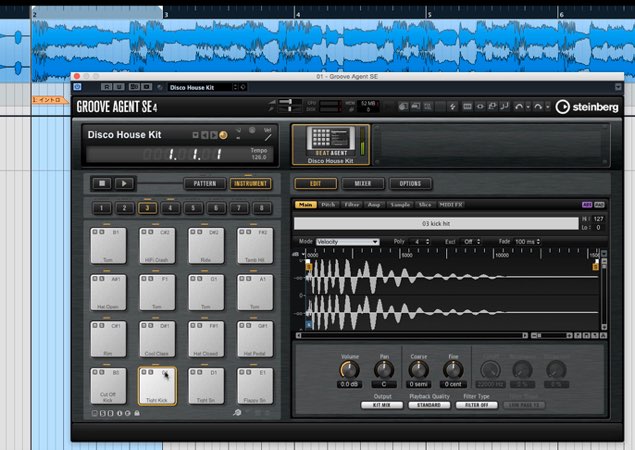Adjust the Volume knob
This screenshot has width=635, height=450.
(x=349, y=369)
